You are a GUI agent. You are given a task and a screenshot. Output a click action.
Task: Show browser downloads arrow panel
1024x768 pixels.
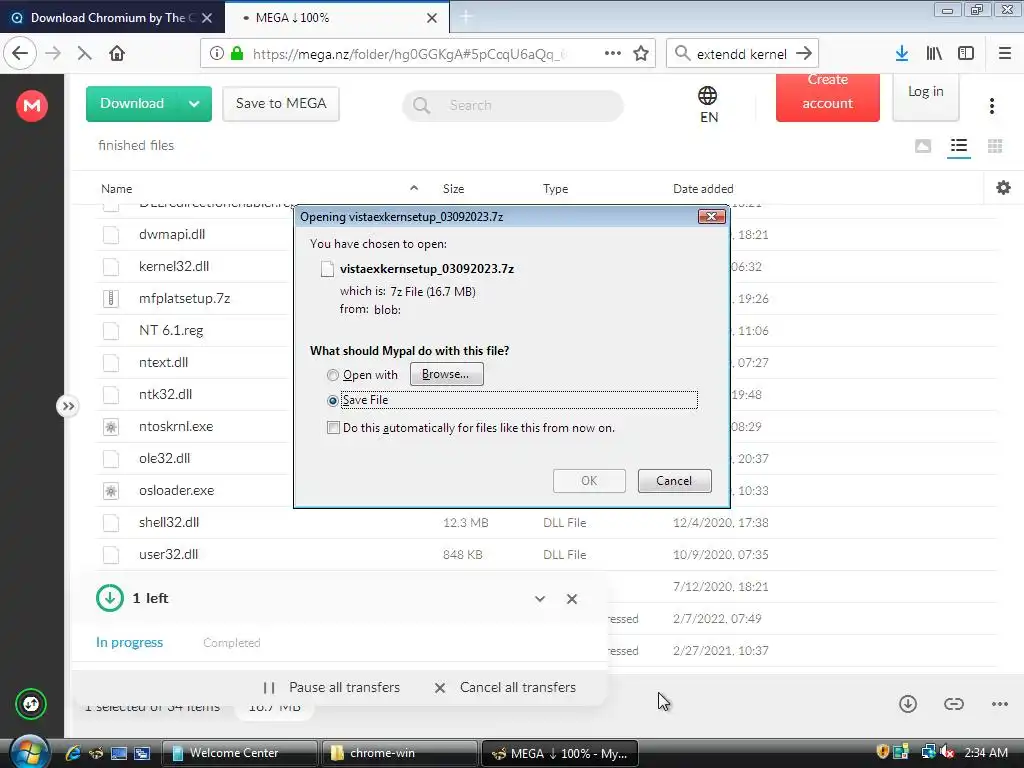click(902, 54)
